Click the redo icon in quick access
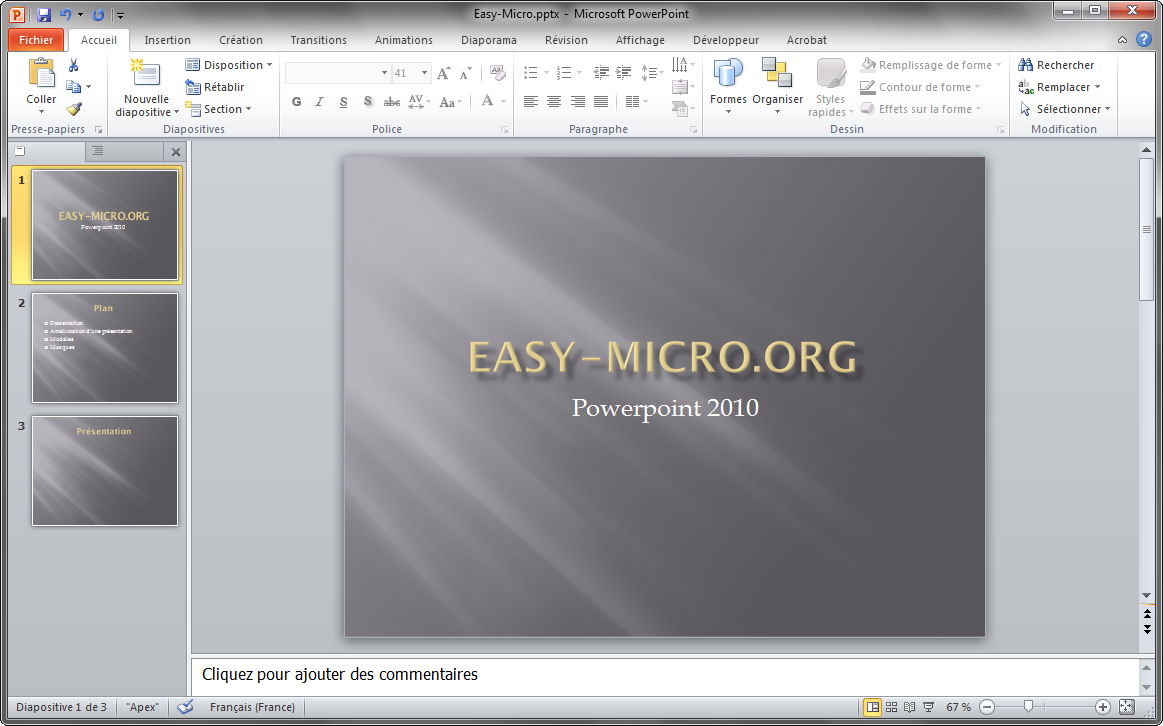 [x=98, y=14]
